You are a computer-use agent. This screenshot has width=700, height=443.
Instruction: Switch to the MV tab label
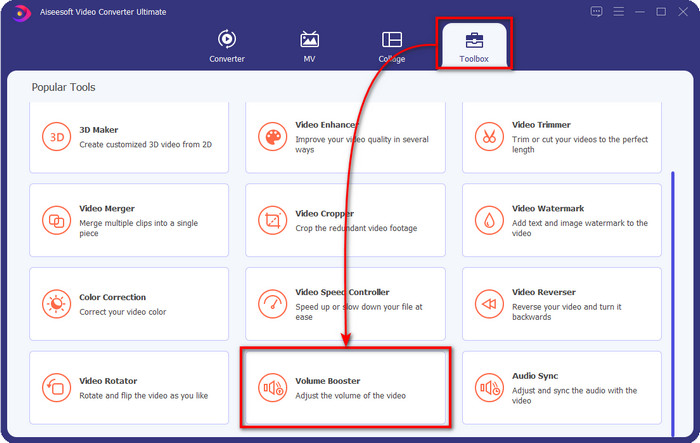309,59
